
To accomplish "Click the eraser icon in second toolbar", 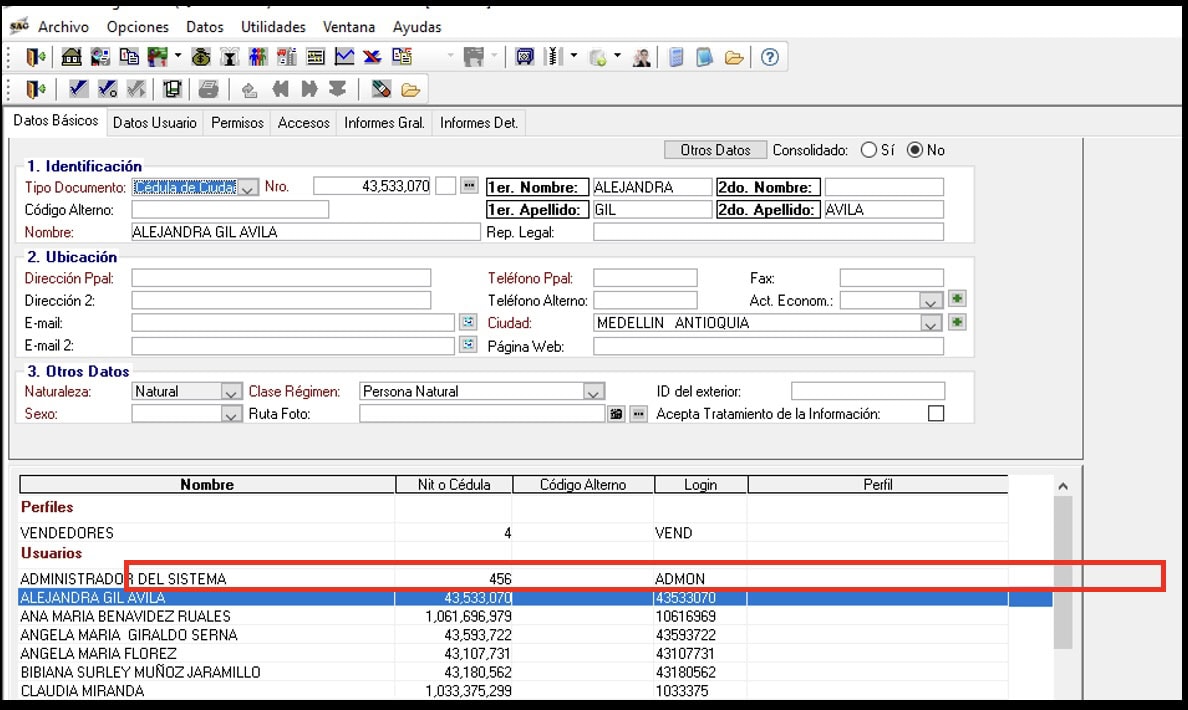I will 380,89.
